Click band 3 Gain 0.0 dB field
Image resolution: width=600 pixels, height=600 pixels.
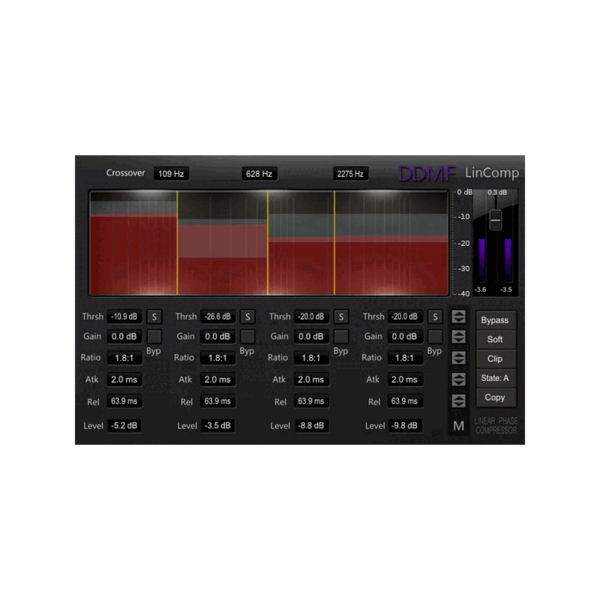311,337
